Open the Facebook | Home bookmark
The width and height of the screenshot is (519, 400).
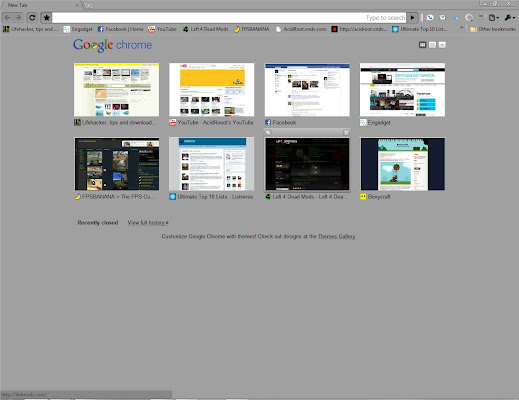click(121, 29)
